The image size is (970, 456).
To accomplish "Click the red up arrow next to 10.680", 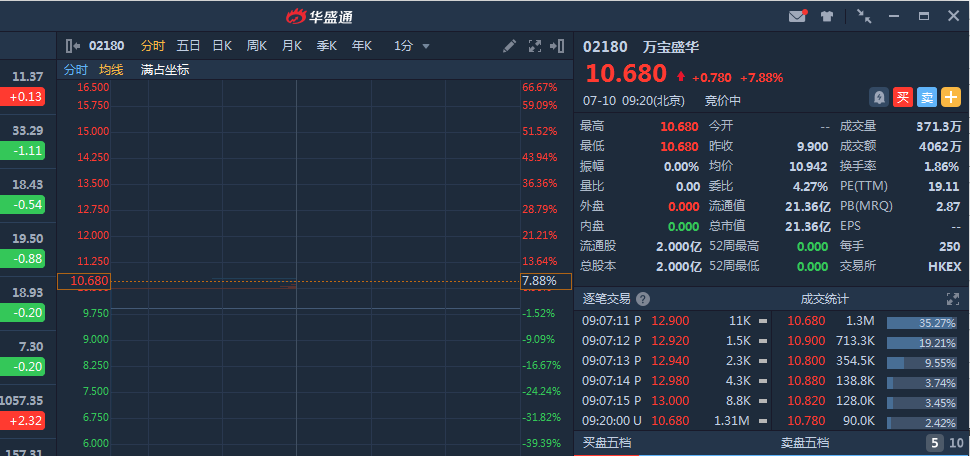I will [681, 77].
